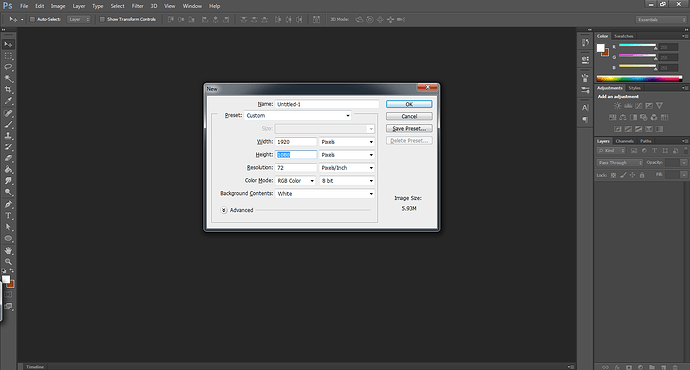Viewport: 690px width, 370px height.
Task: Toggle lock image pixels in Layers
Action: tap(623, 175)
